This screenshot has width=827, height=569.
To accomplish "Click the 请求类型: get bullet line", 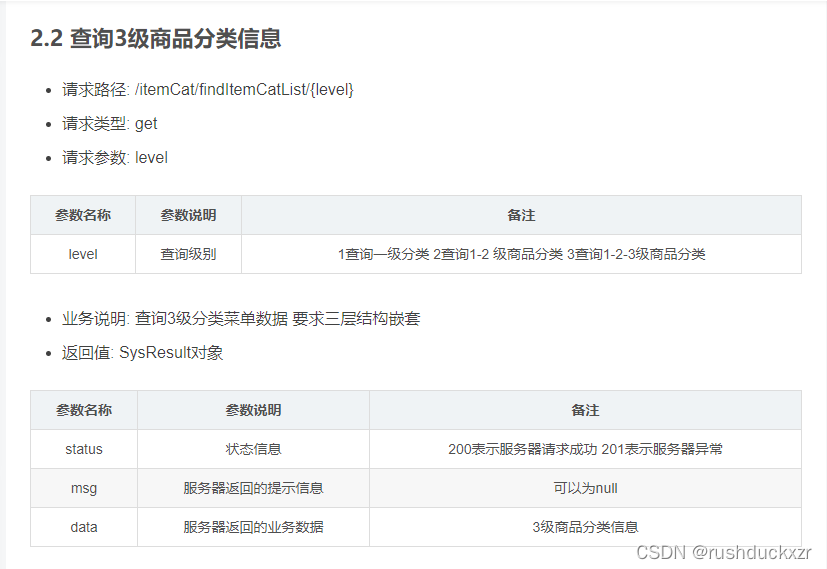I will (x=110, y=123).
